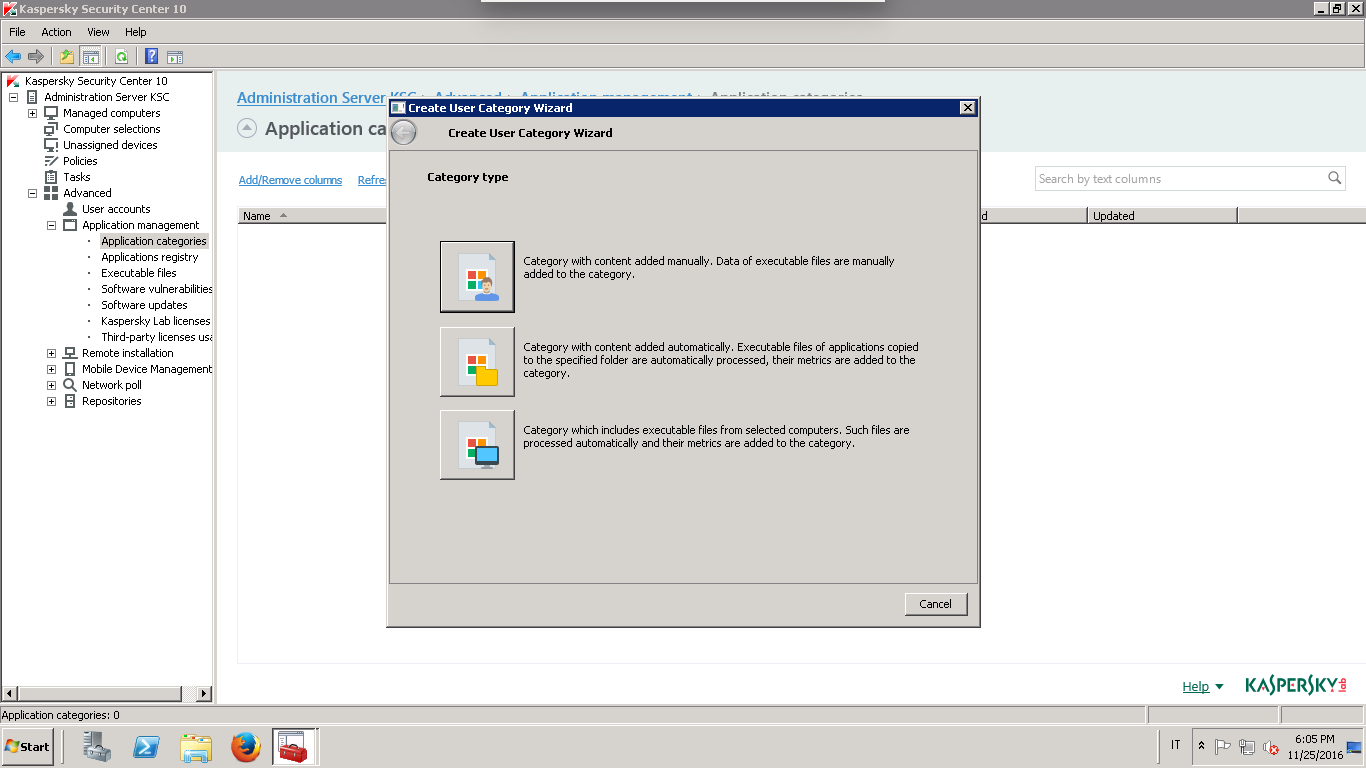This screenshot has width=1366, height=768.
Task: Collapse the Application categories header arrow
Action: pyautogui.click(x=247, y=128)
